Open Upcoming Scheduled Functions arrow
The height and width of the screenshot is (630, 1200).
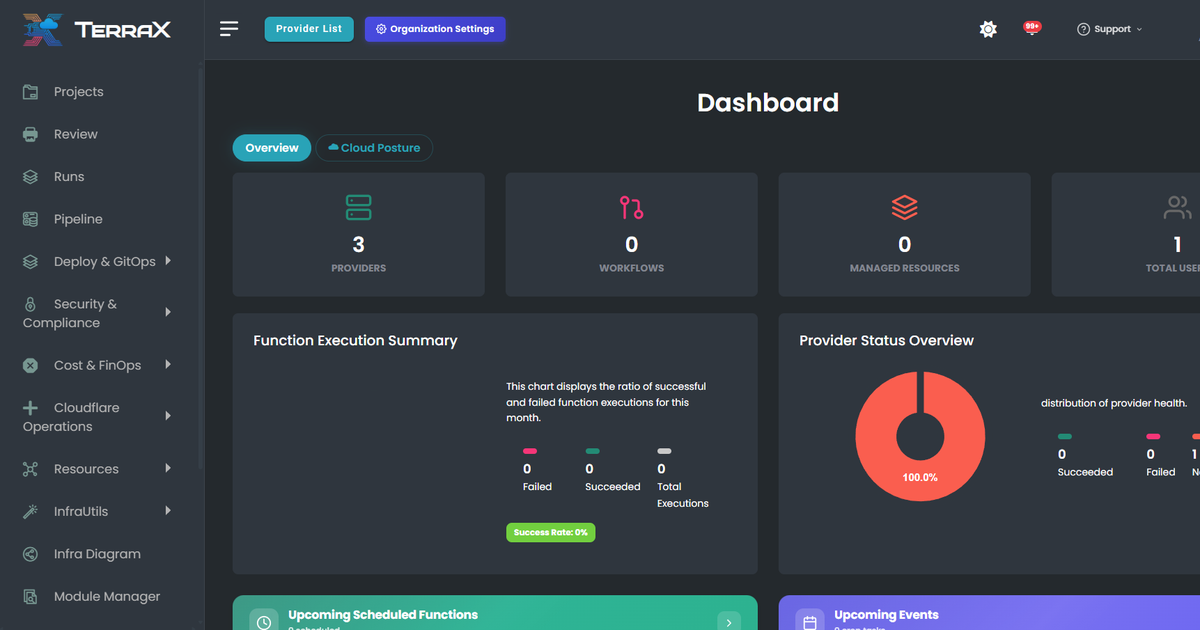click(729, 623)
